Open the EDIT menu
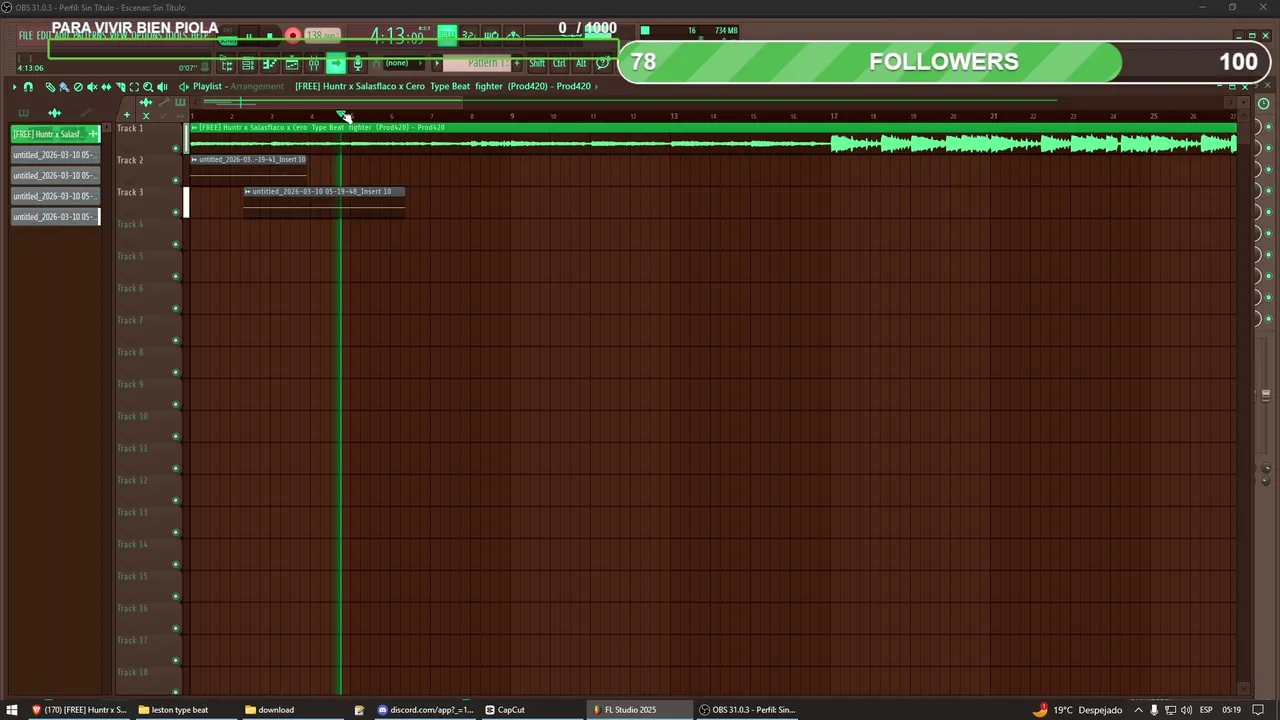 45,36
